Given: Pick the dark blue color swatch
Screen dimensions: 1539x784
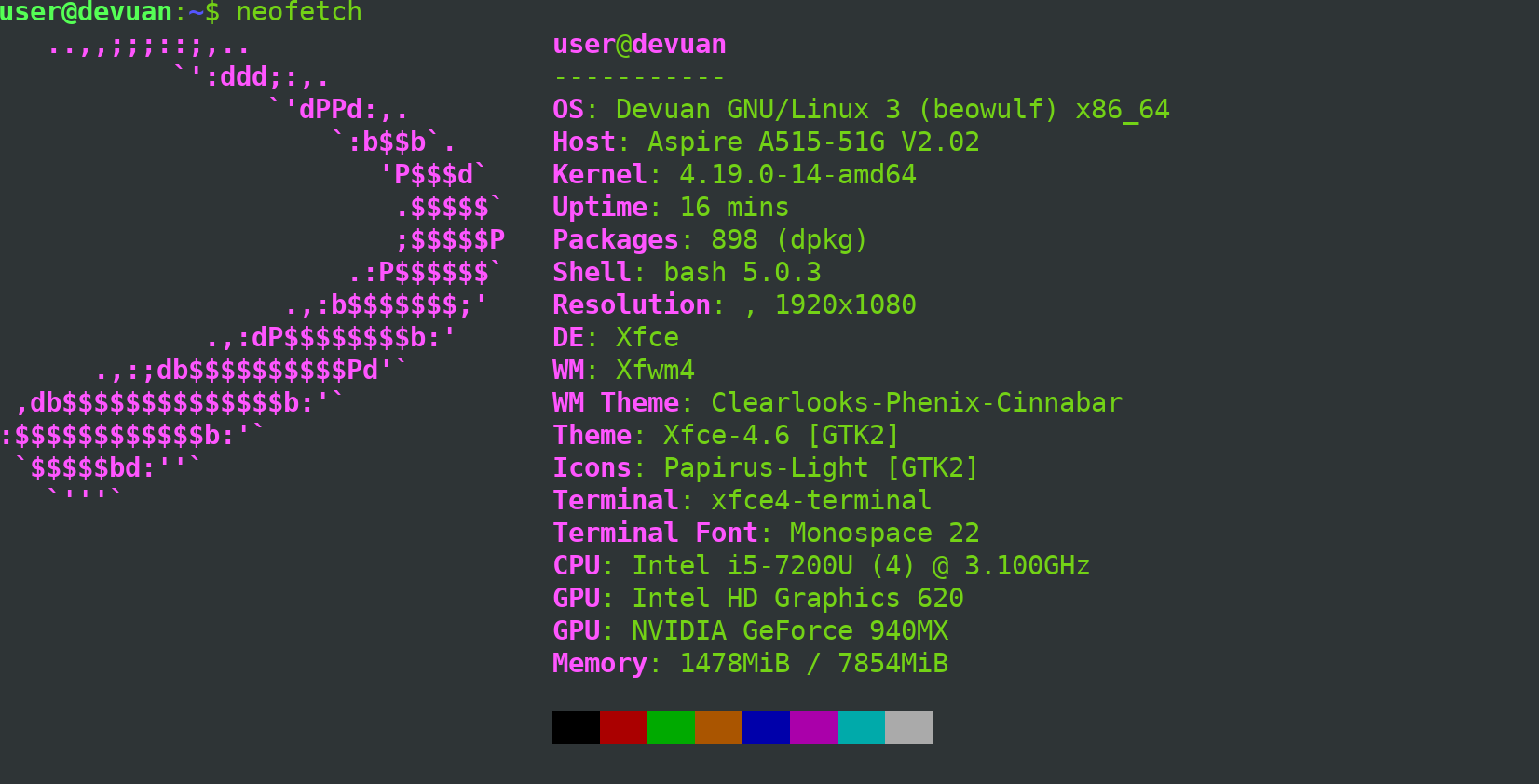Looking at the screenshot, I should 766,727.
